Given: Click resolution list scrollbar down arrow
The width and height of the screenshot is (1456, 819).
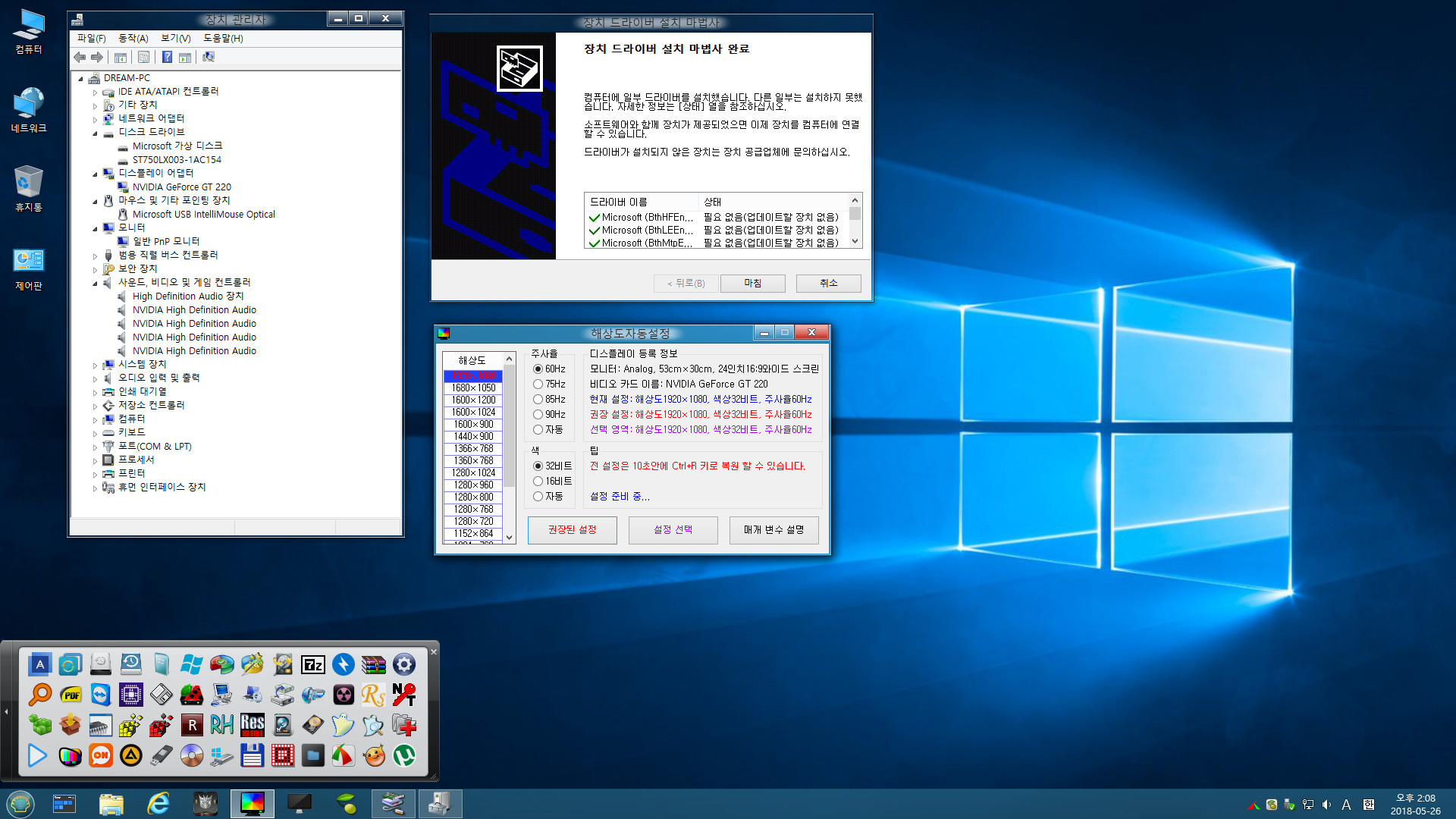Looking at the screenshot, I should tap(510, 537).
